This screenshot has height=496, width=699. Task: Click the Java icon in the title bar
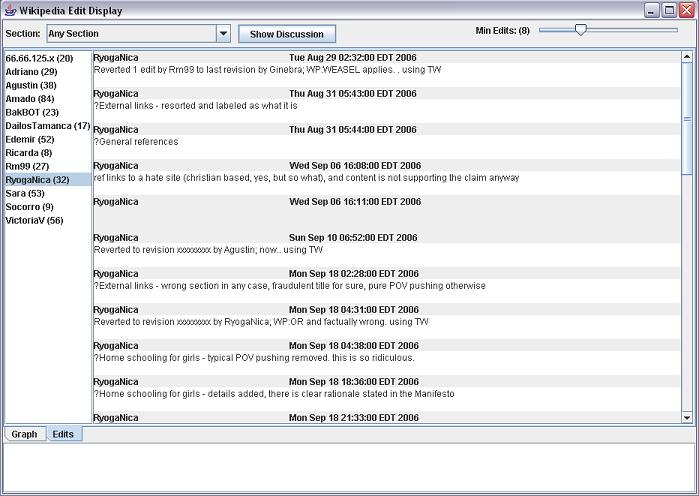10,10
